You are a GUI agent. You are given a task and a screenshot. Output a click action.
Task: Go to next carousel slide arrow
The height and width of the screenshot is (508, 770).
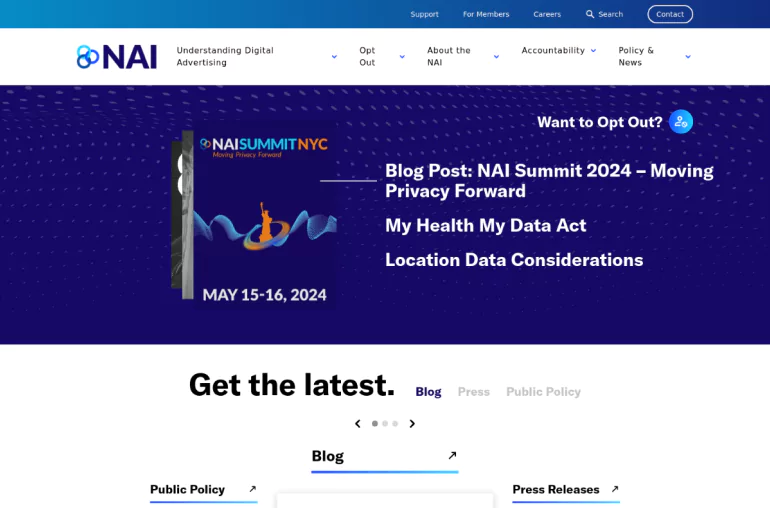[x=412, y=423]
